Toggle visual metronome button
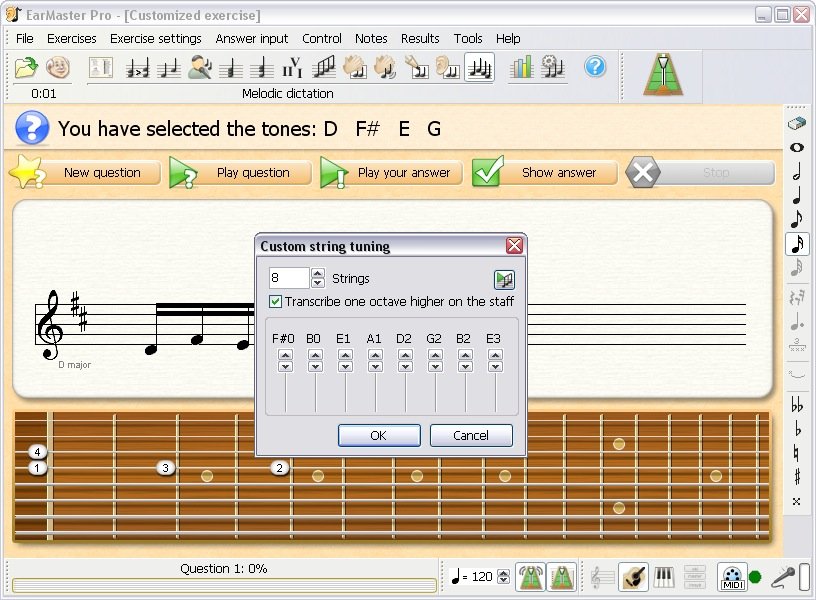816x600 pixels. [562, 577]
